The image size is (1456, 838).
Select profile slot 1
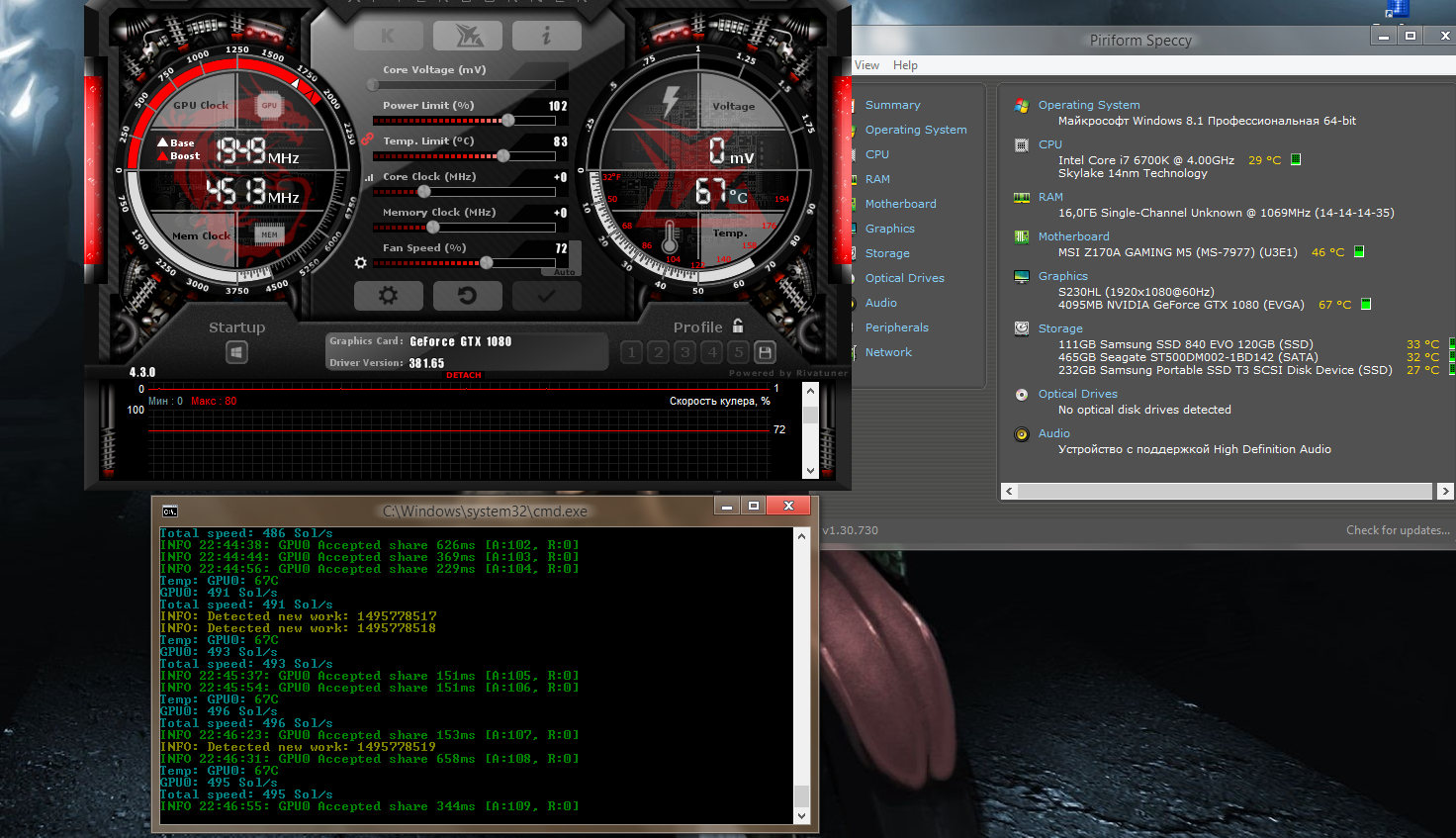tap(632, 352)
